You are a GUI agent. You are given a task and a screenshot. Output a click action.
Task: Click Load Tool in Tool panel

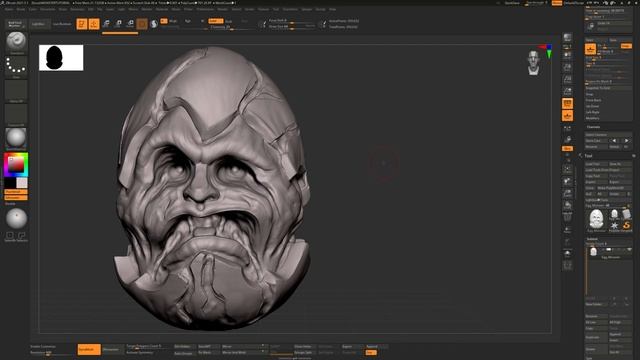pos(596,164)
